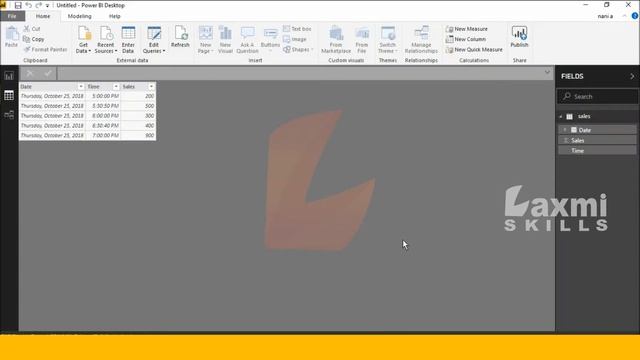Screen dimensions: 640x360
Task: Collapse the Fields pane
Action: [632, 76]
